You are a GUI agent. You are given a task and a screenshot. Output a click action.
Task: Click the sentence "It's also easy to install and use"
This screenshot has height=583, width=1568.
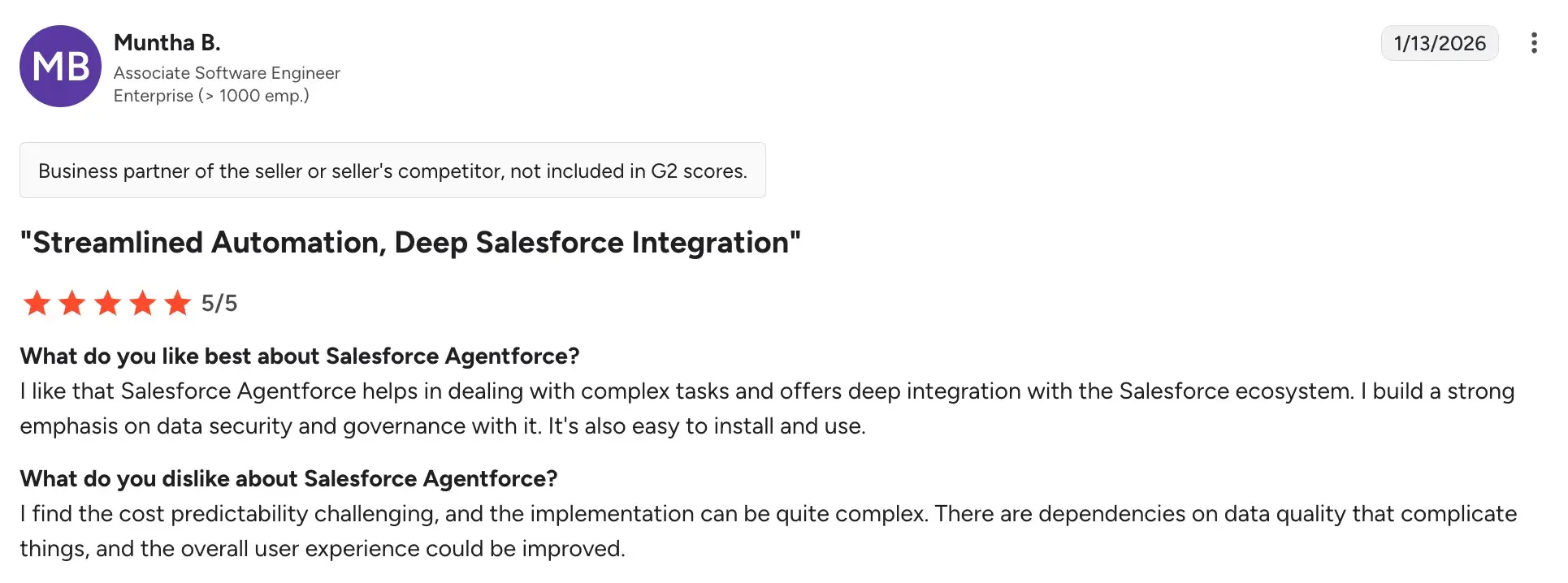point(706,426)
